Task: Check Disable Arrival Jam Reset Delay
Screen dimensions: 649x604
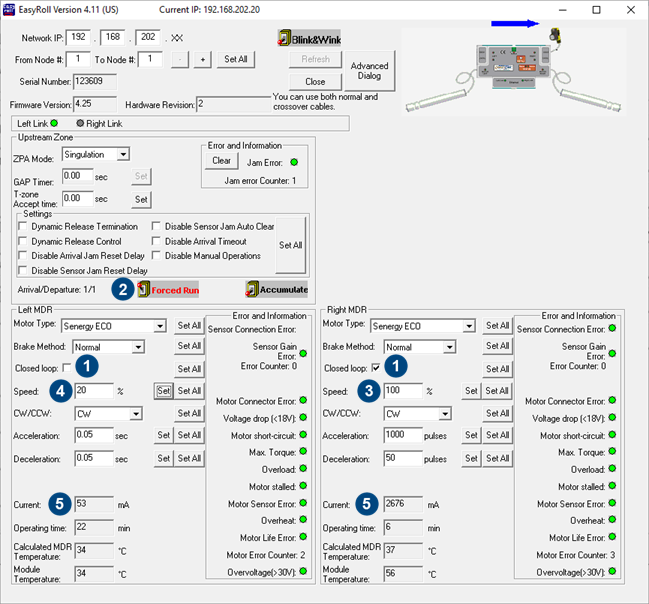Action: tap(23, 255)
